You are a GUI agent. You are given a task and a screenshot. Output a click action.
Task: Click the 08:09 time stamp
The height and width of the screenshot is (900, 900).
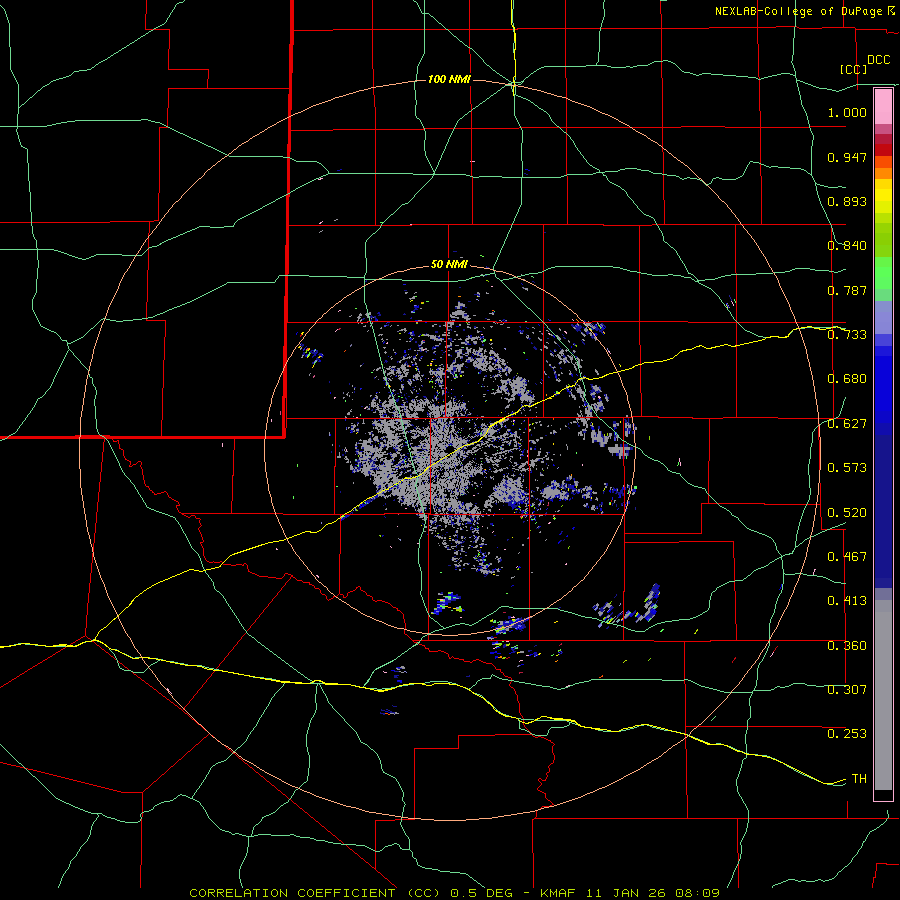[x=697, y=893]
